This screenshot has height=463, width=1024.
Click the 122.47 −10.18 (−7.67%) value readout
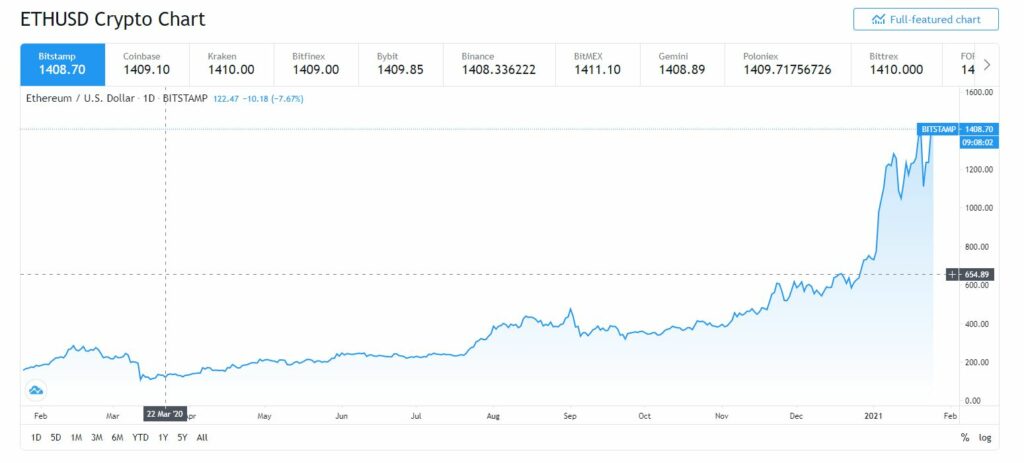point(259,99)
